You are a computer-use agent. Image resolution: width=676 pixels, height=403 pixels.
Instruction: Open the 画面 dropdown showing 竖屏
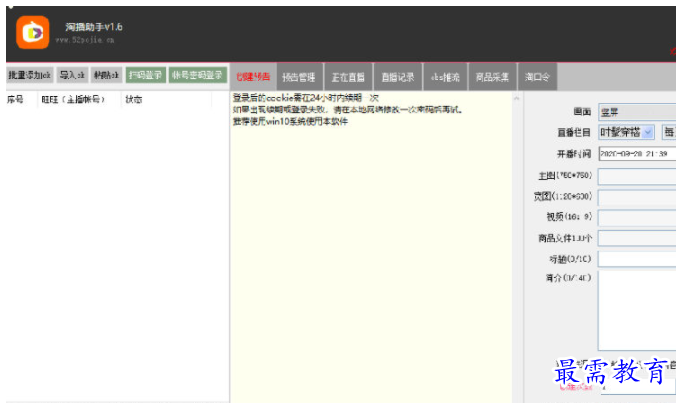[x=637, y=112]
